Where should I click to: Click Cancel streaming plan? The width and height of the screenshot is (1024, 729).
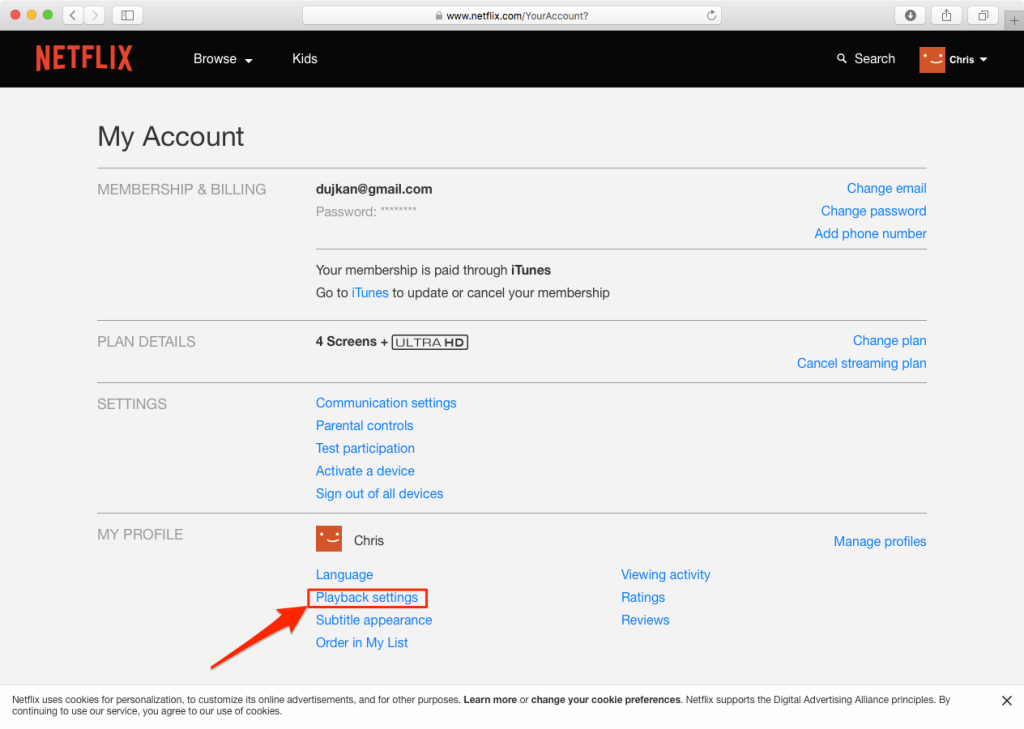coord(861,363)
